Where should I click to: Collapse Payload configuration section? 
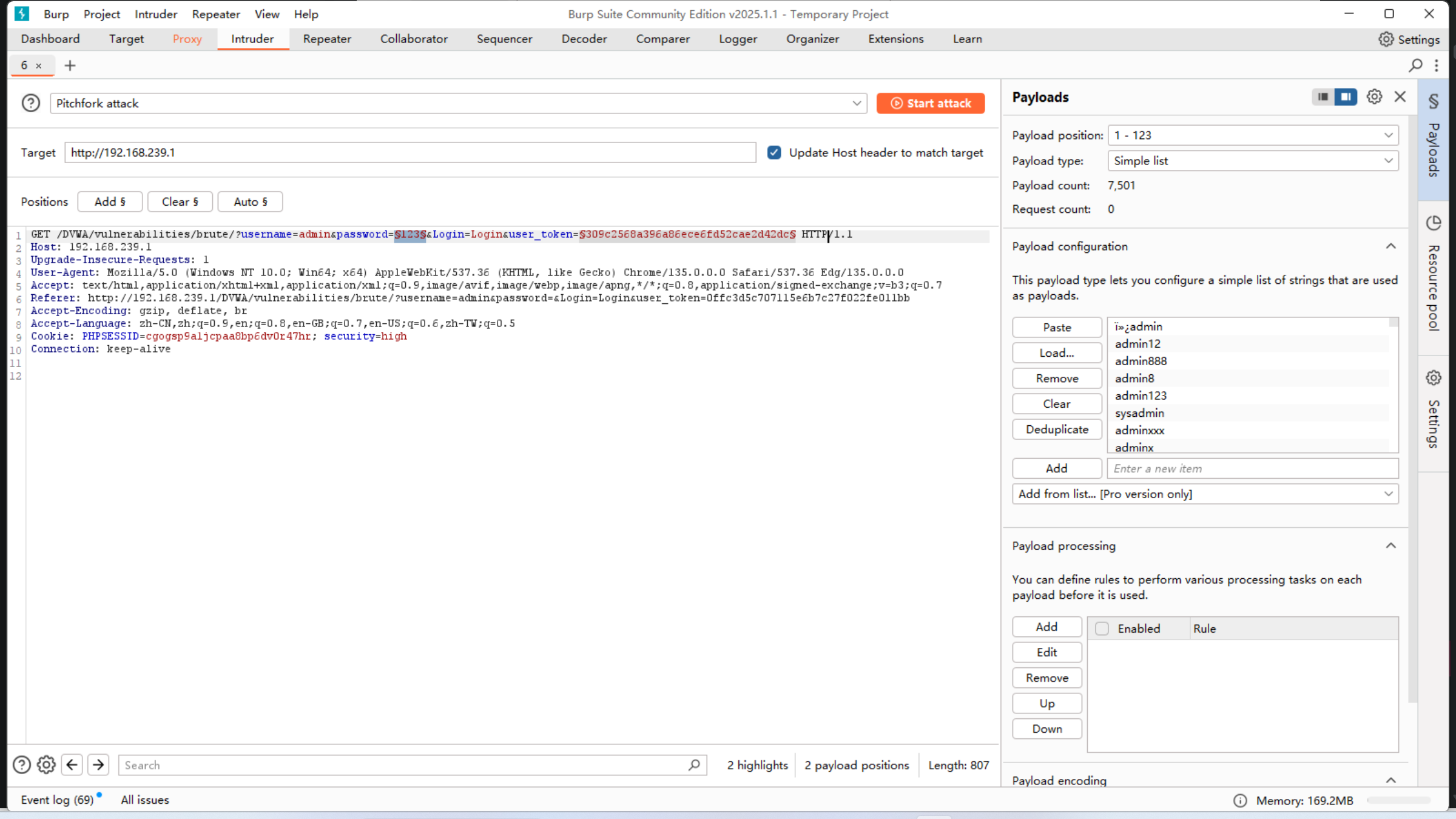click(1391, 246)
